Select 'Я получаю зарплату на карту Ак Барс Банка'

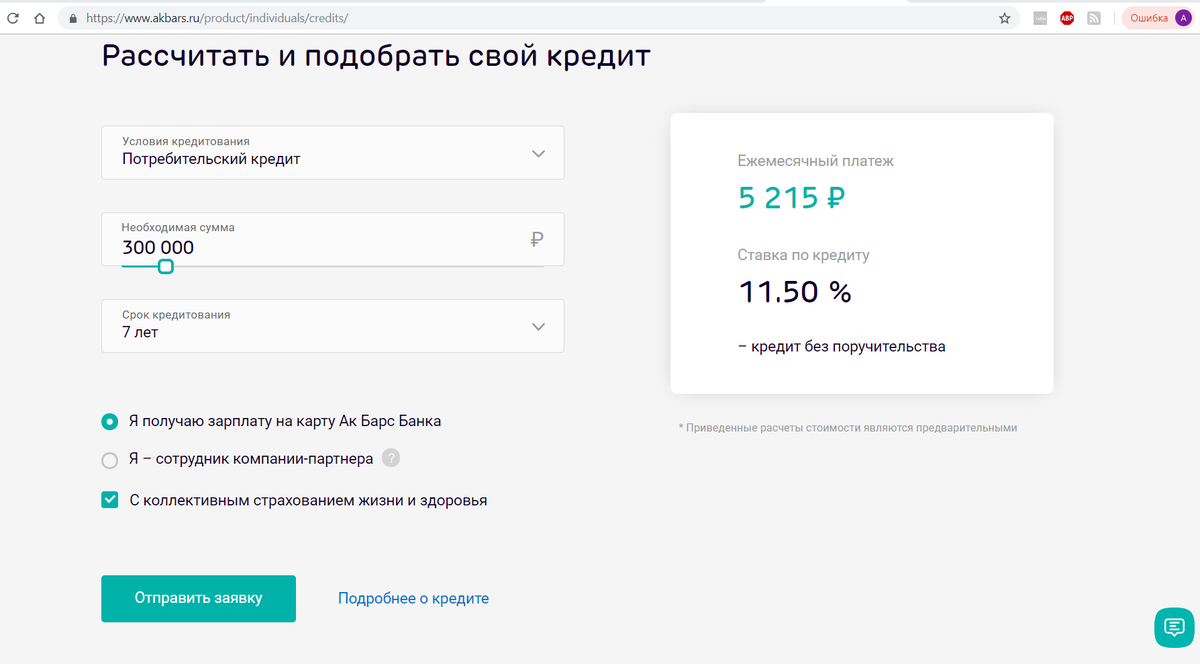(x=109, y=421)
